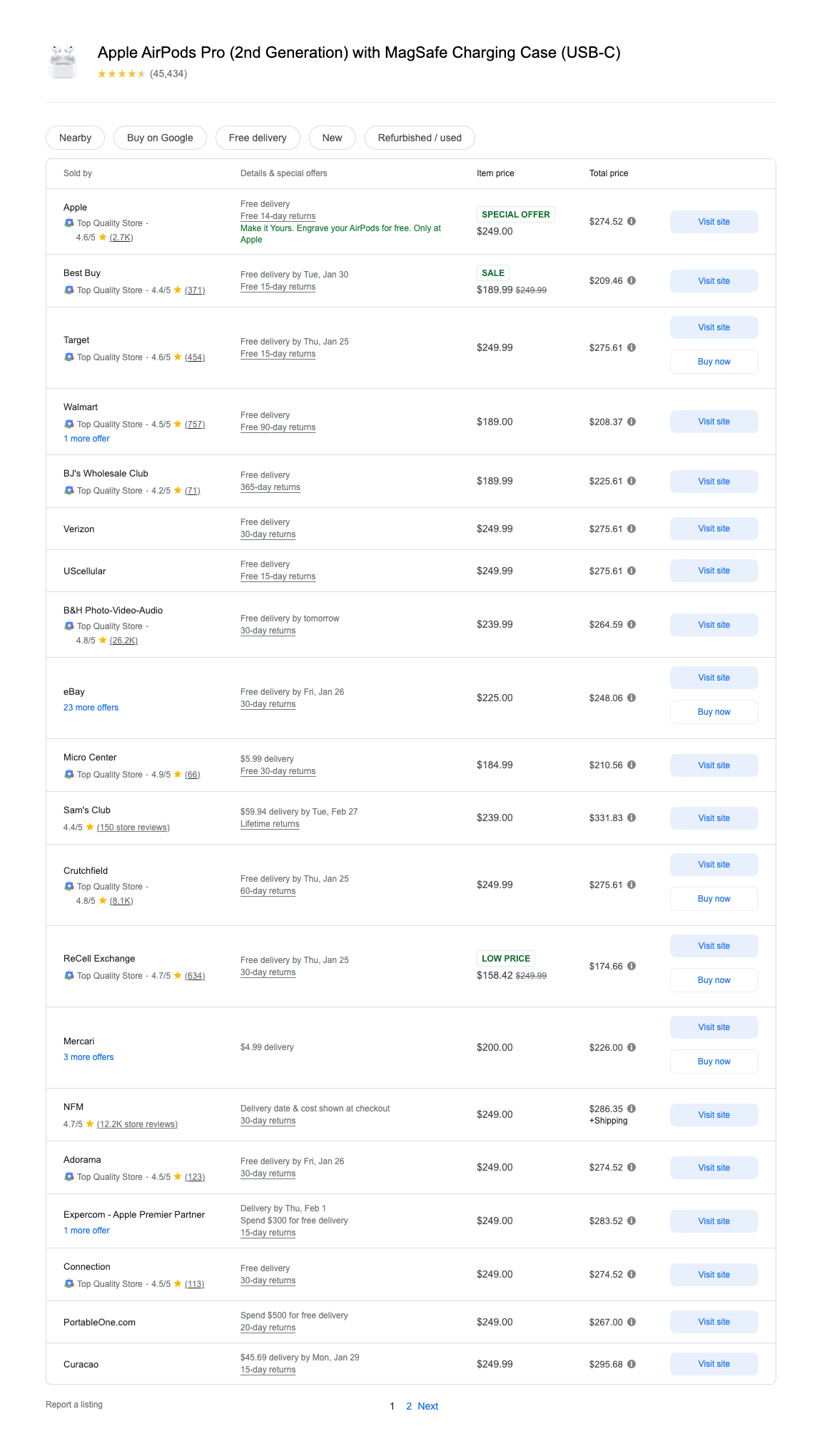Toggle the Nearby filter chip

tap(75, 138)
